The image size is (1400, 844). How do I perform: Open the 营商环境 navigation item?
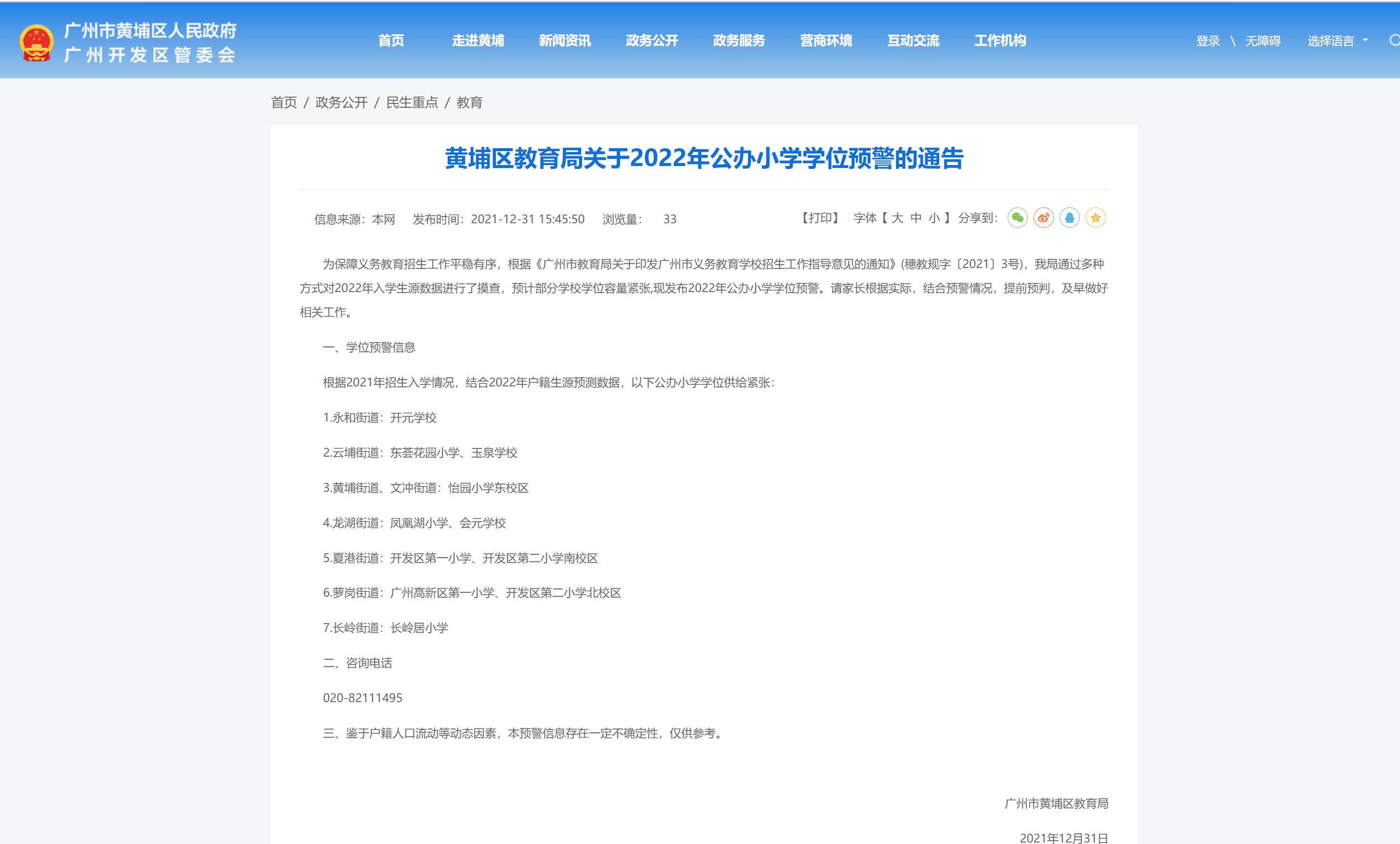(826, 40)
